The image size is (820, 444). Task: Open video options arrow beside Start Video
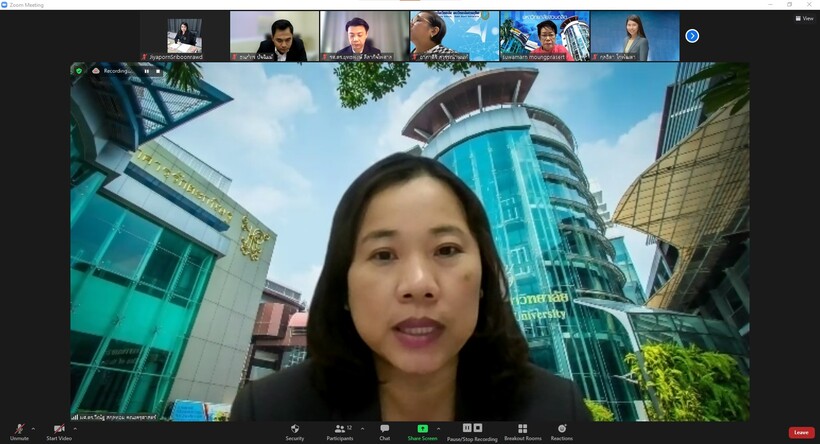[75, 429]
